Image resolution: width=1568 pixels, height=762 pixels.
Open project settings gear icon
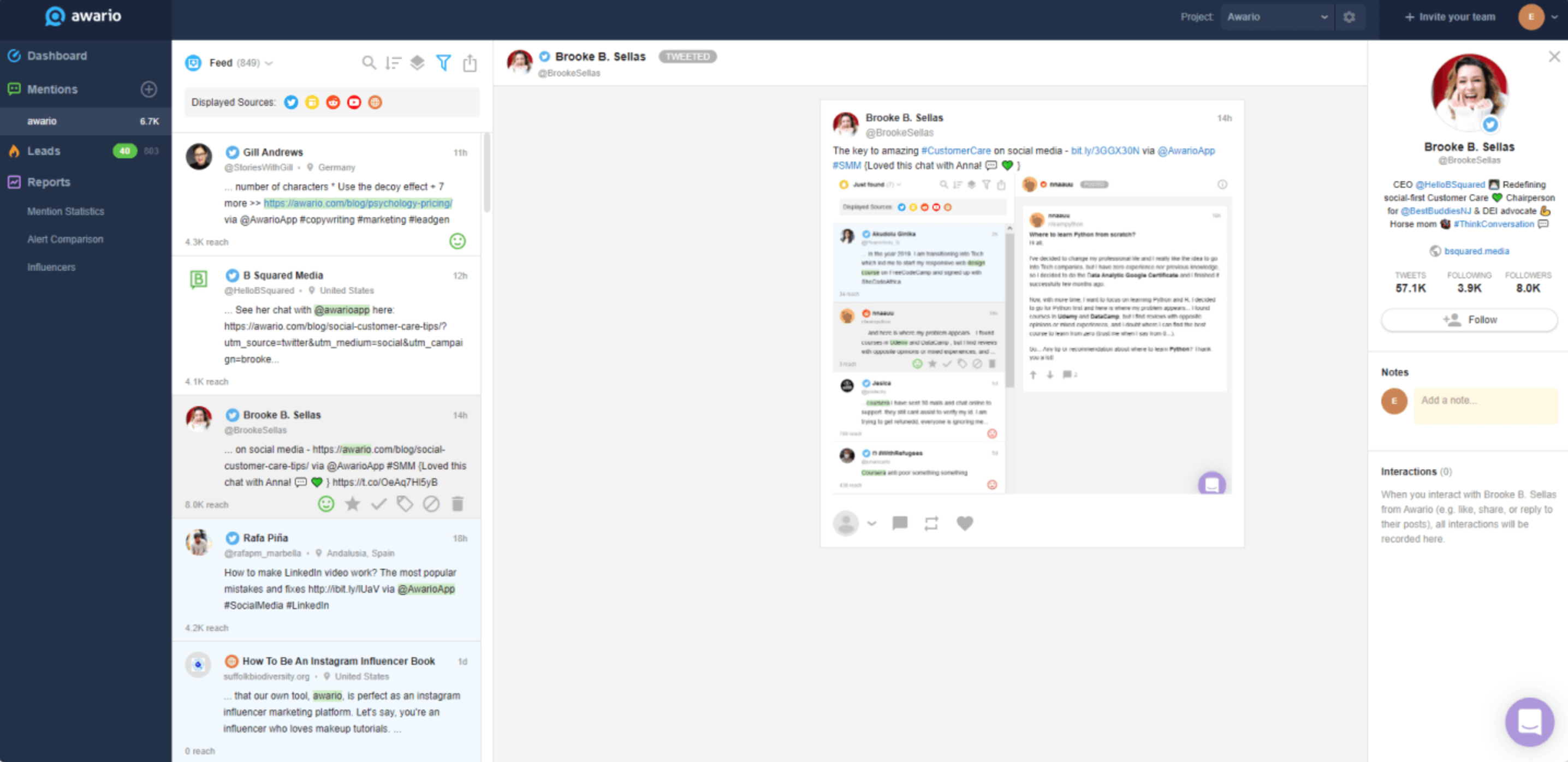tap(1350, 17)
